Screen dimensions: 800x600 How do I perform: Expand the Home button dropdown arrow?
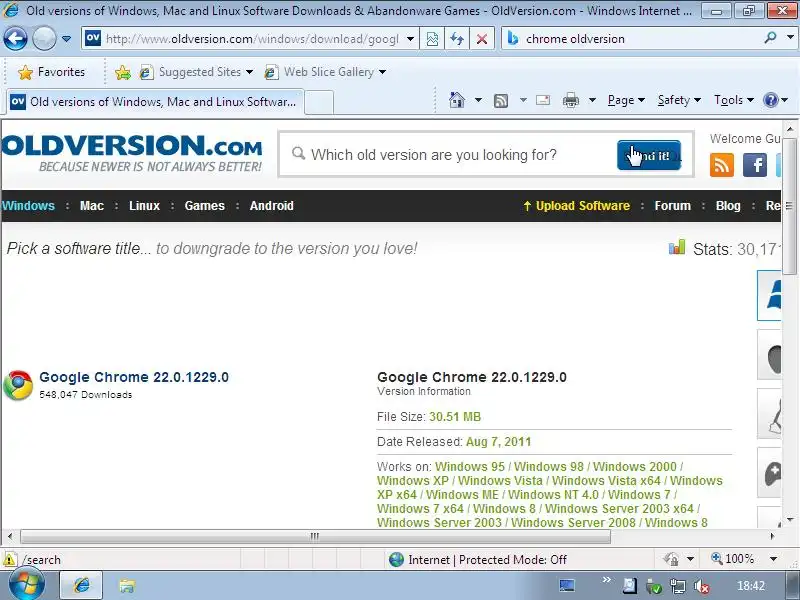tap(478, 100)
